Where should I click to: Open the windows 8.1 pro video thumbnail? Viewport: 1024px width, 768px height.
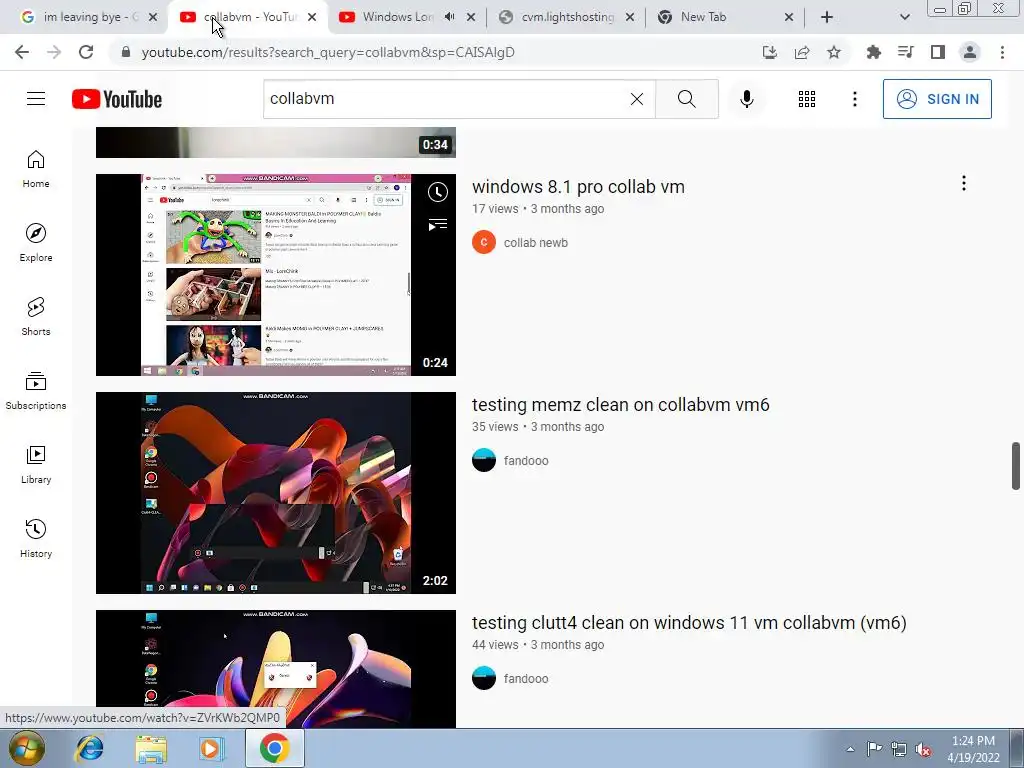276,275
